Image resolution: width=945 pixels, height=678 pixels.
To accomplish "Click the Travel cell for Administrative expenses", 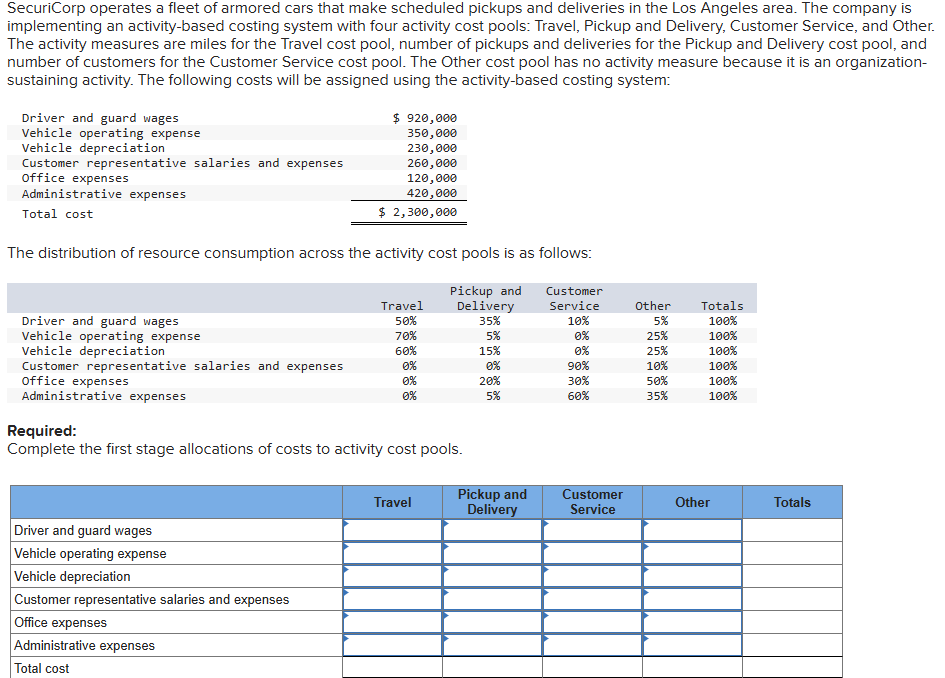I will click(x=392, y=645).
